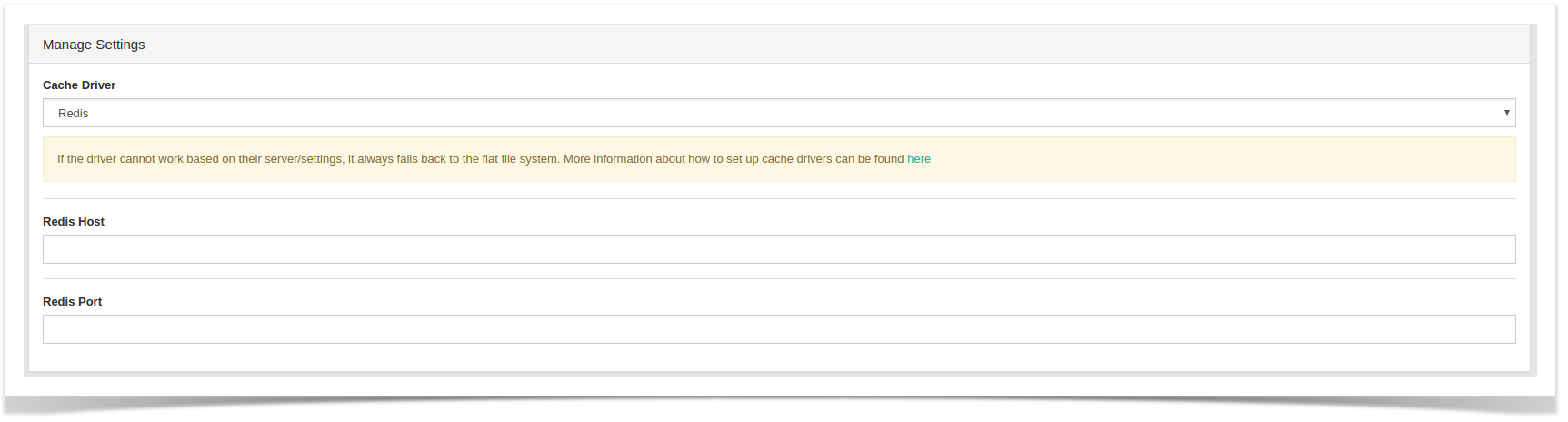Click the Redis Host field label

(x=74, y=222)
